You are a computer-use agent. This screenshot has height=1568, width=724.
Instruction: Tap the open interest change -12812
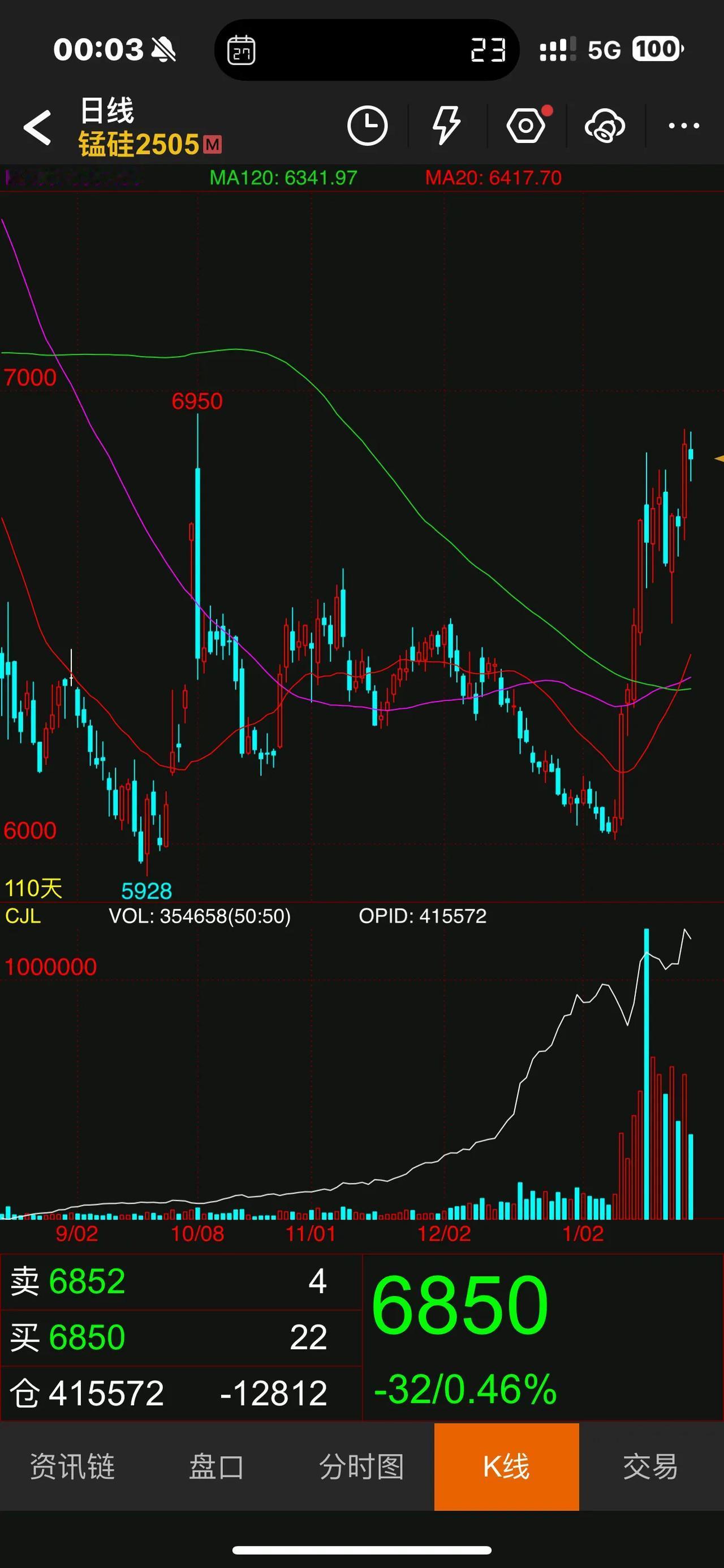(x=273, y=1393)
